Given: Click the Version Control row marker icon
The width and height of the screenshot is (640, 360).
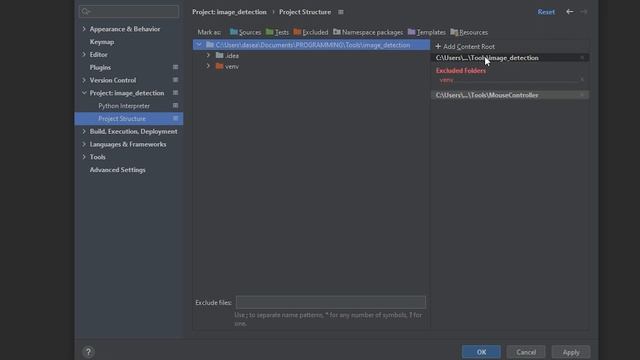Looking at the screenshot, I should pyautogui.click(x=175, y=80).
